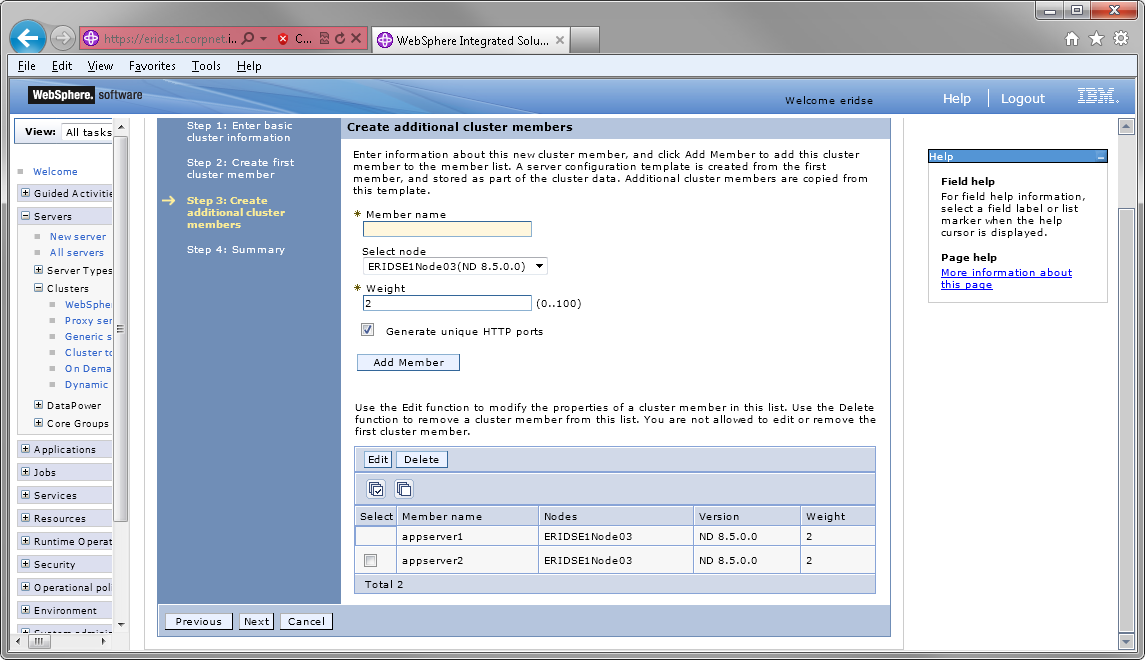Minimize the Help portlet
1145x660 pixels.
point(1100,157)
